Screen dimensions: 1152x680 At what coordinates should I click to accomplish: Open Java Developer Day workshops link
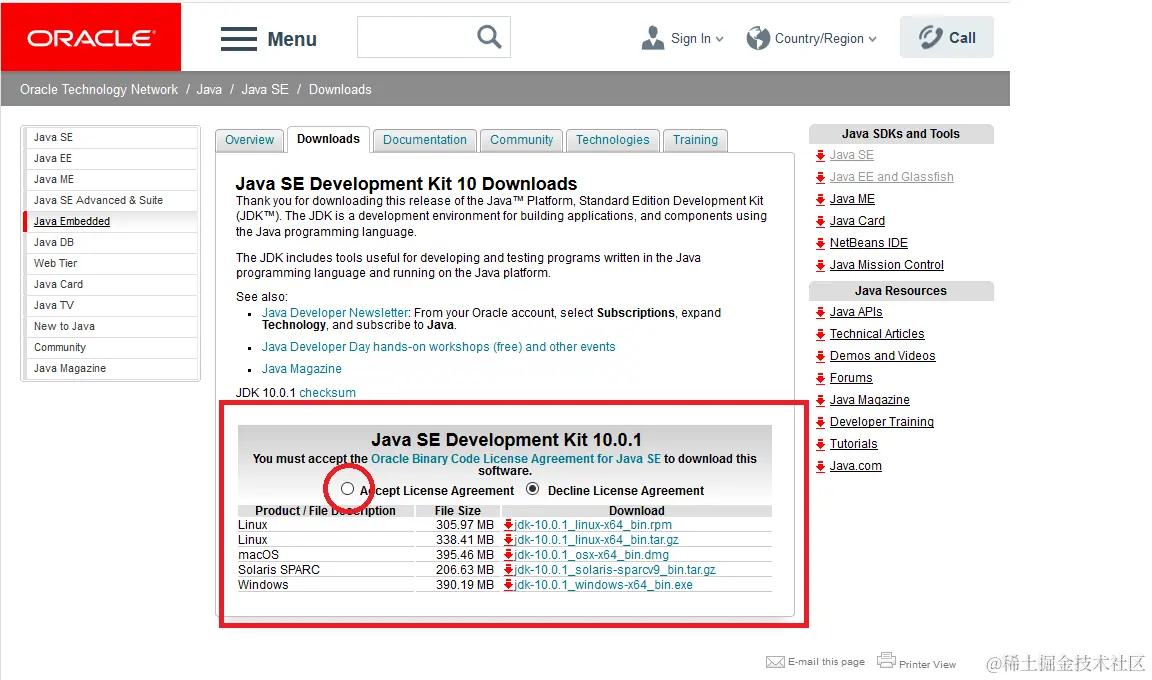[x=439, y=347]
